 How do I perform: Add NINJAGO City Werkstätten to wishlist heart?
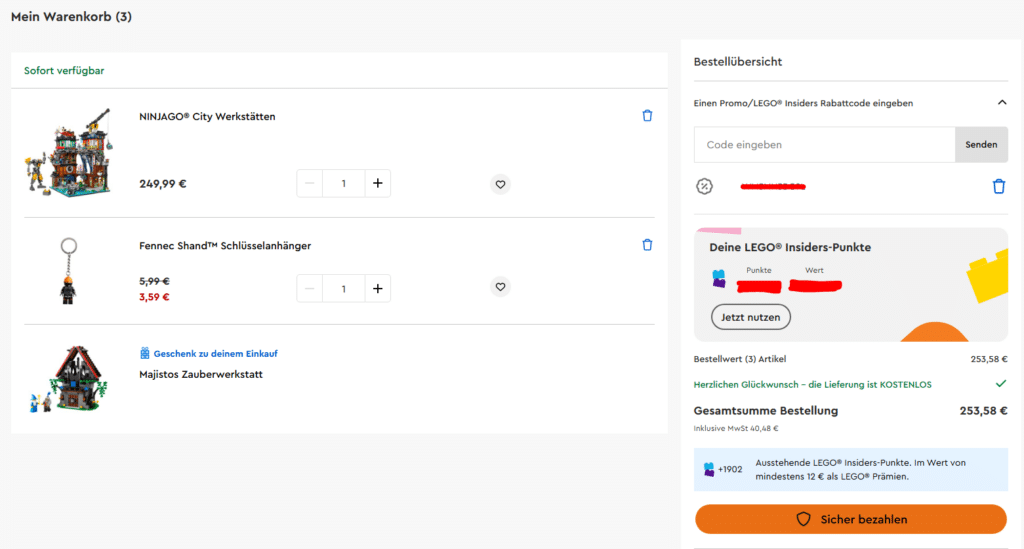[x=500, y=184]
